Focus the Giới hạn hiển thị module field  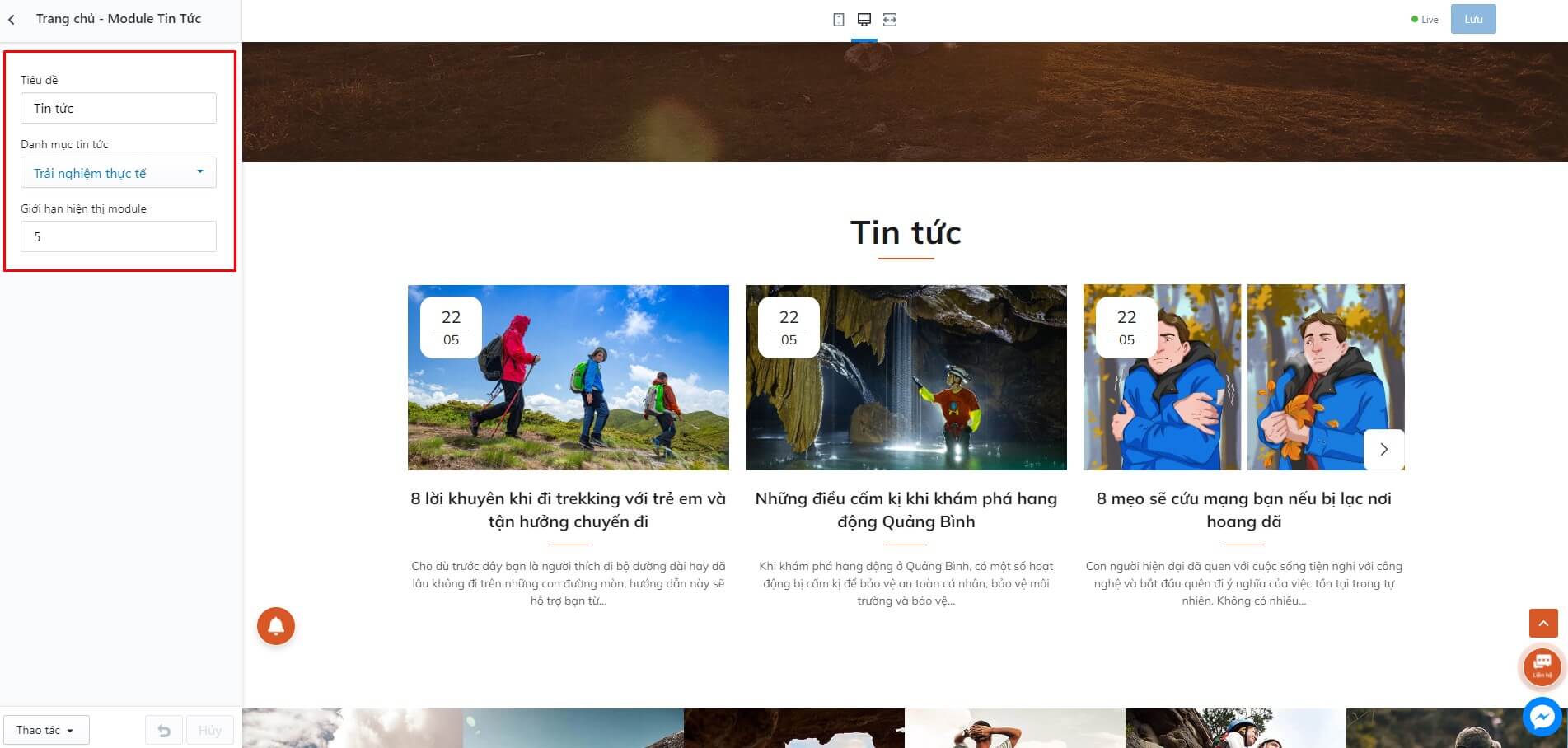pyautogui.click(x=119, y=236)
